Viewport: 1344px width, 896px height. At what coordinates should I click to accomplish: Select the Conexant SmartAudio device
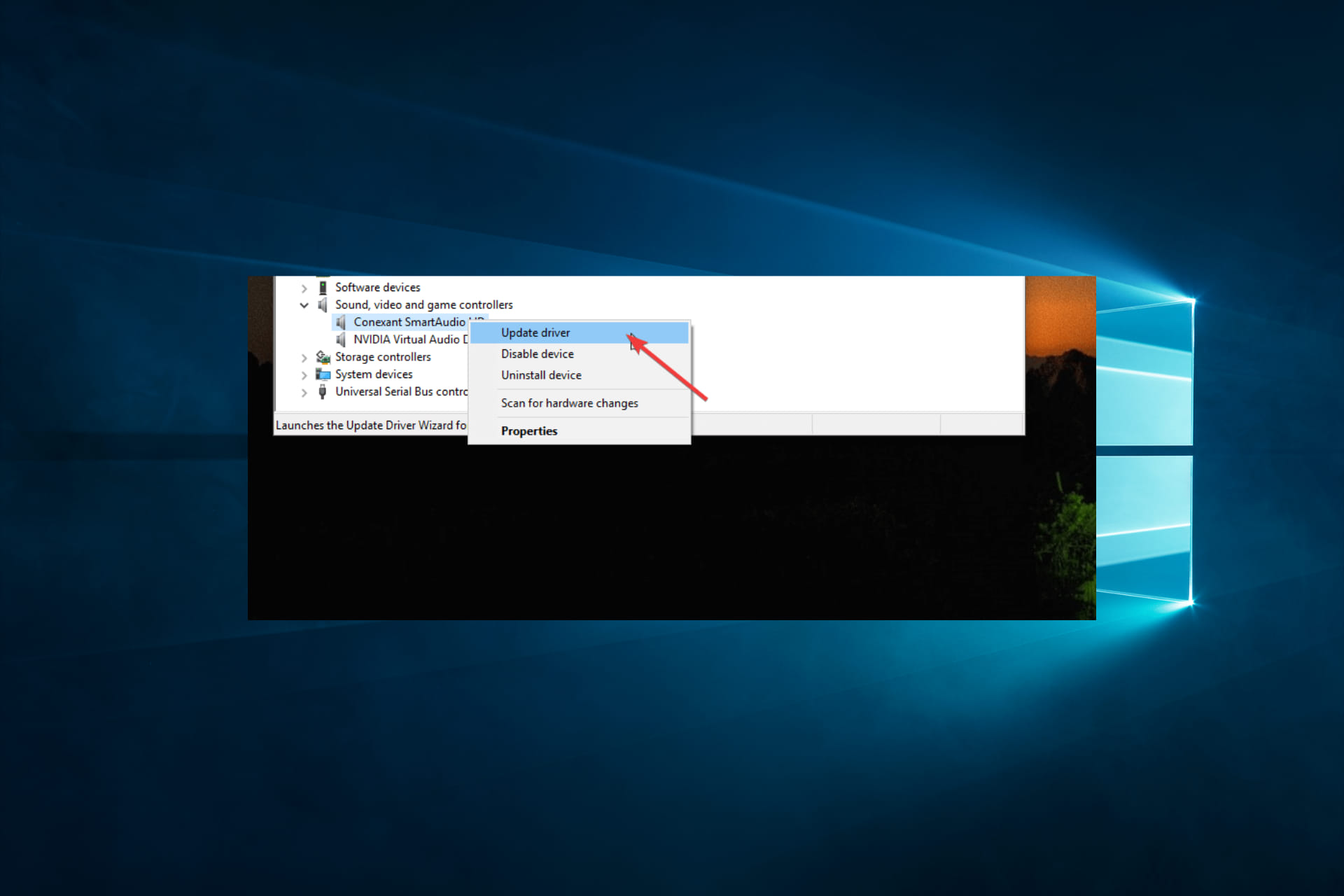pos(410,322)
